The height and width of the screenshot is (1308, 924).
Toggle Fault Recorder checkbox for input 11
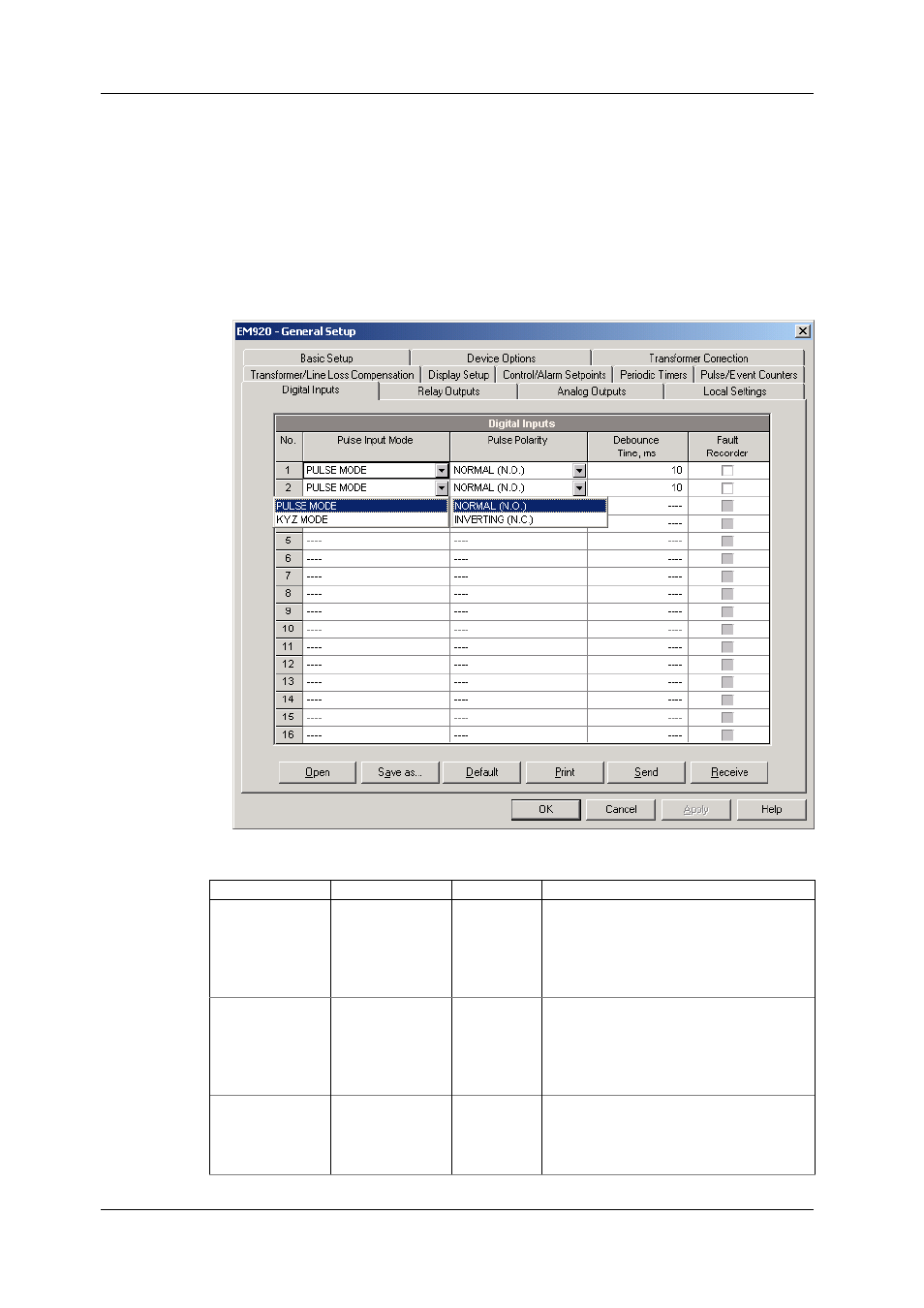[727, 646]
